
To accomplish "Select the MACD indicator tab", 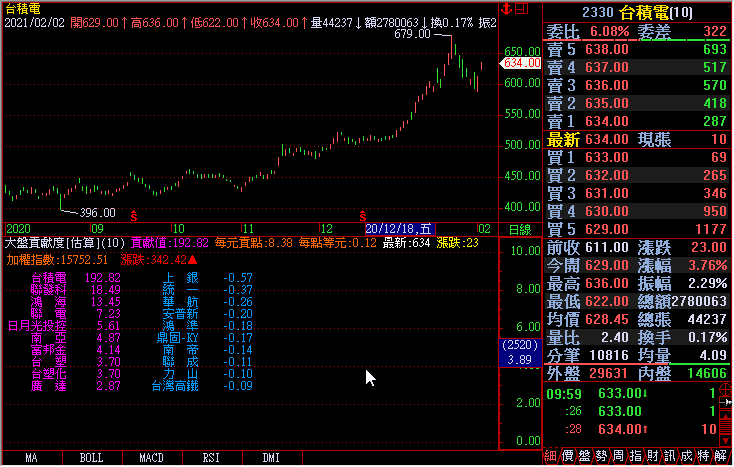I will click(152, 458).
